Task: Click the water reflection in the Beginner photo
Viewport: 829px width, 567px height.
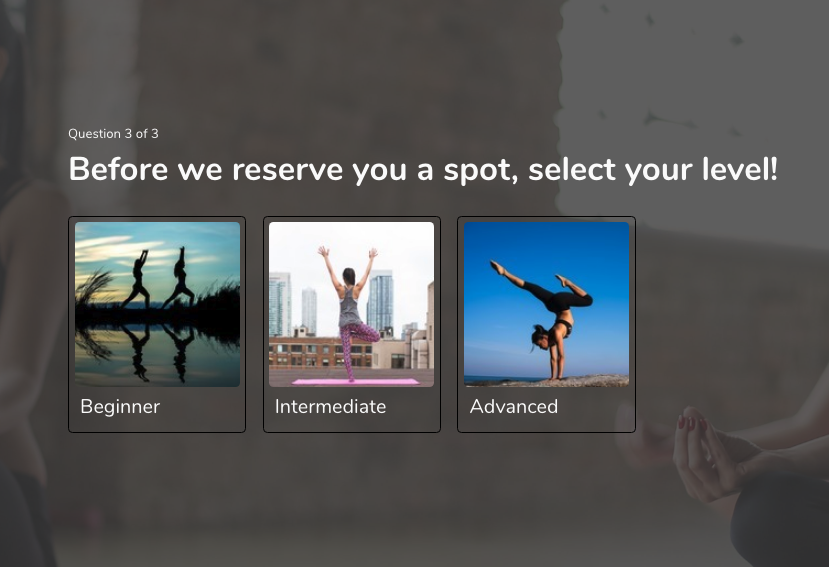Action: click(158, 353)
